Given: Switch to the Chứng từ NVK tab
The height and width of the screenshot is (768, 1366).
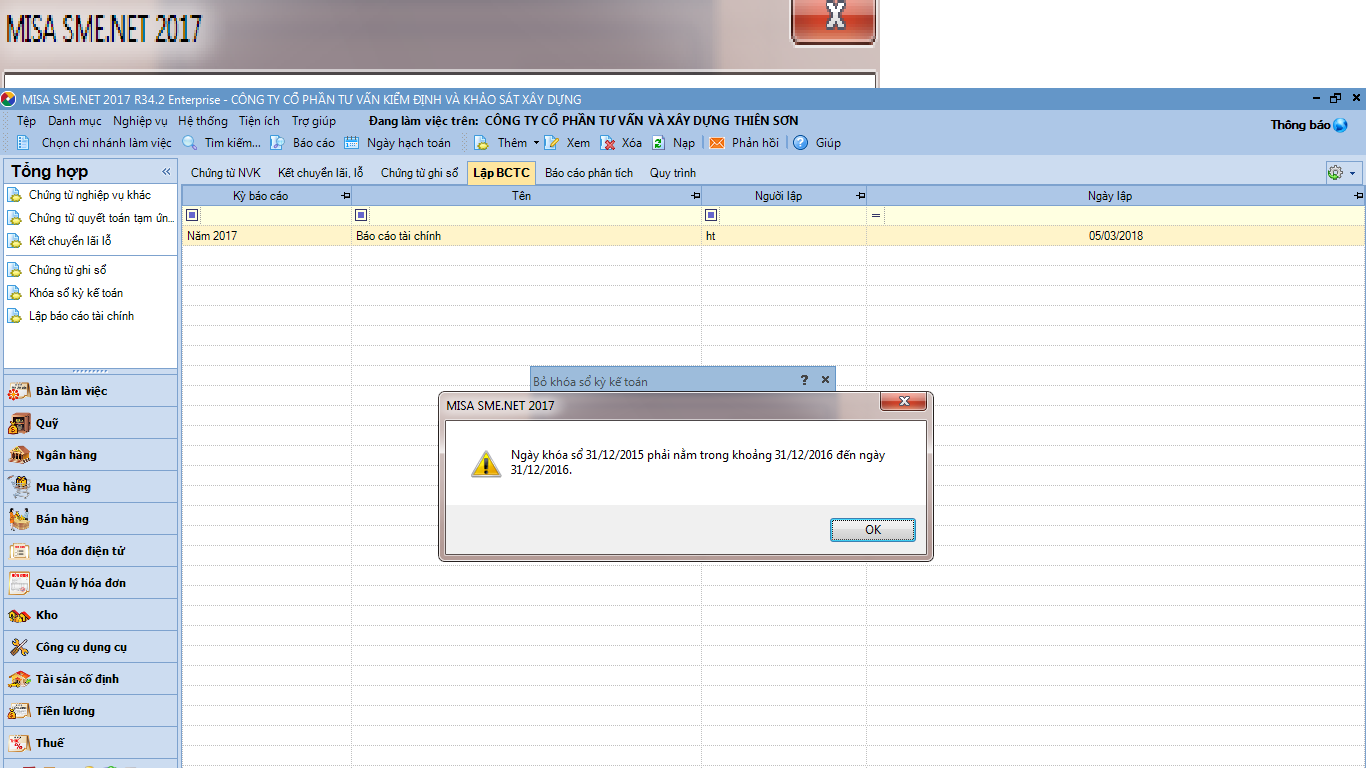Looking at the screenshot, I should pos(226,173).
